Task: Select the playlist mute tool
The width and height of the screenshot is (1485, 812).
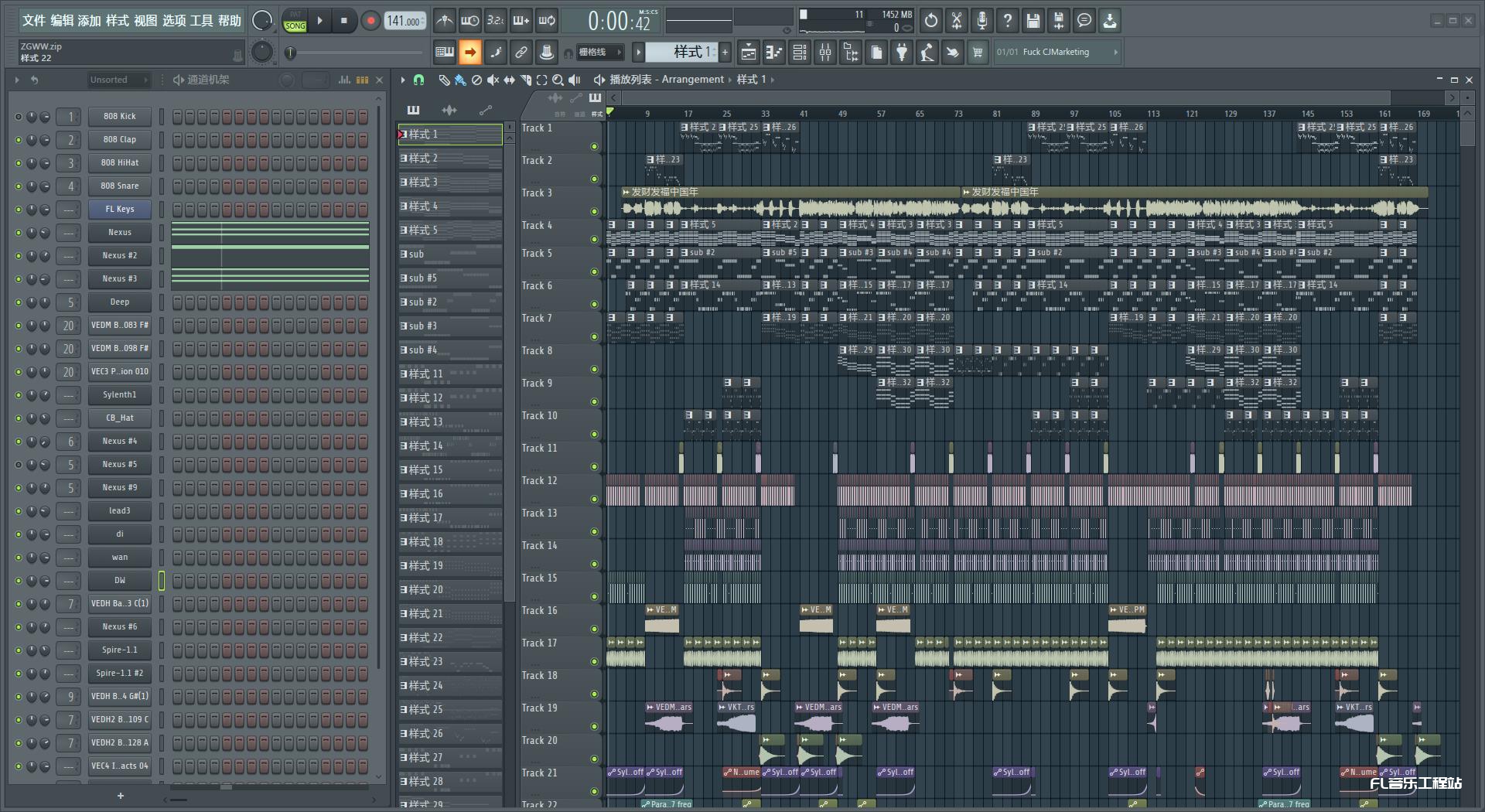Action: [x=493, y=80]
